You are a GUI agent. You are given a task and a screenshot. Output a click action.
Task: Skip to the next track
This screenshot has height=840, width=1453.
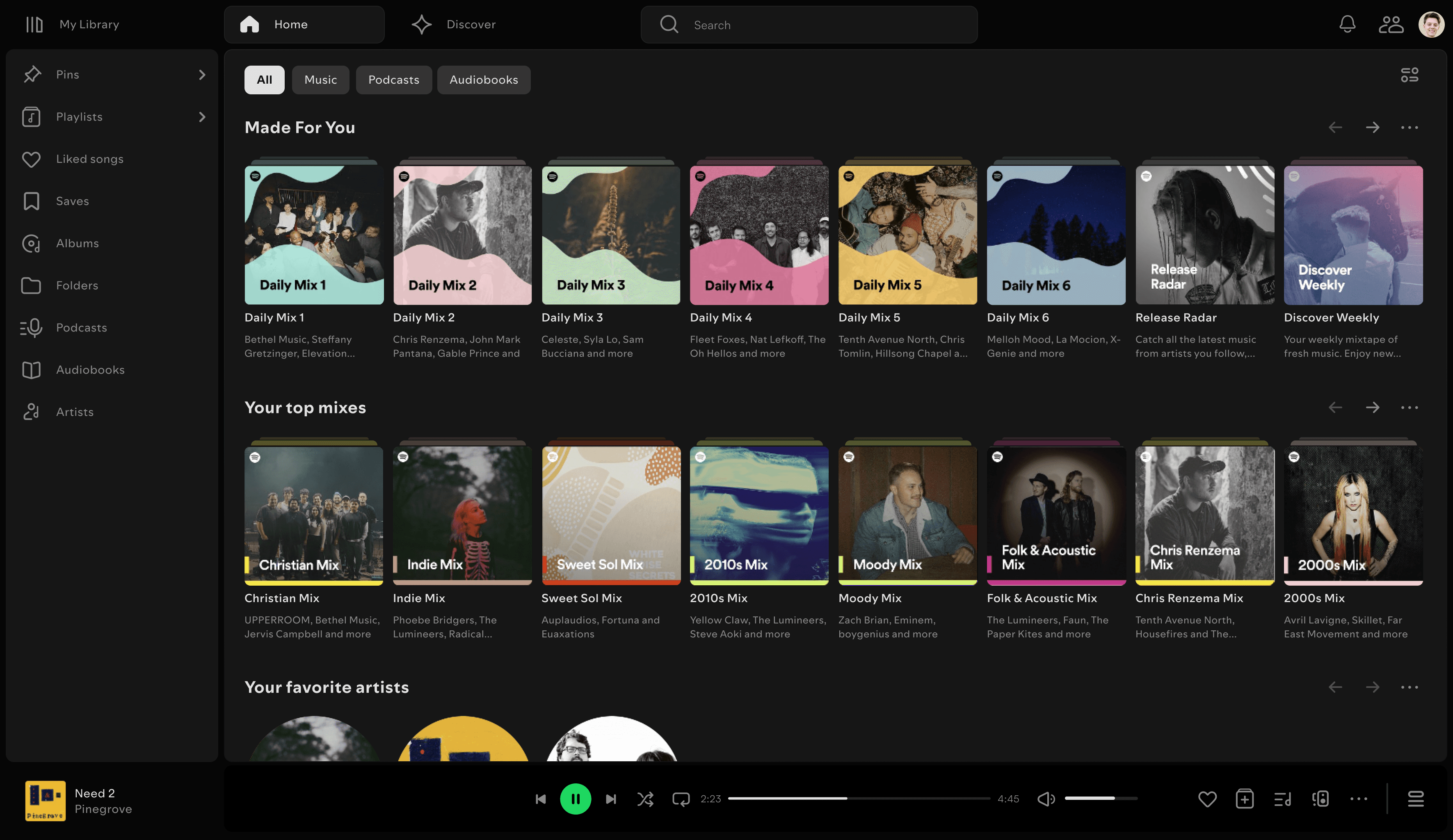611,799
